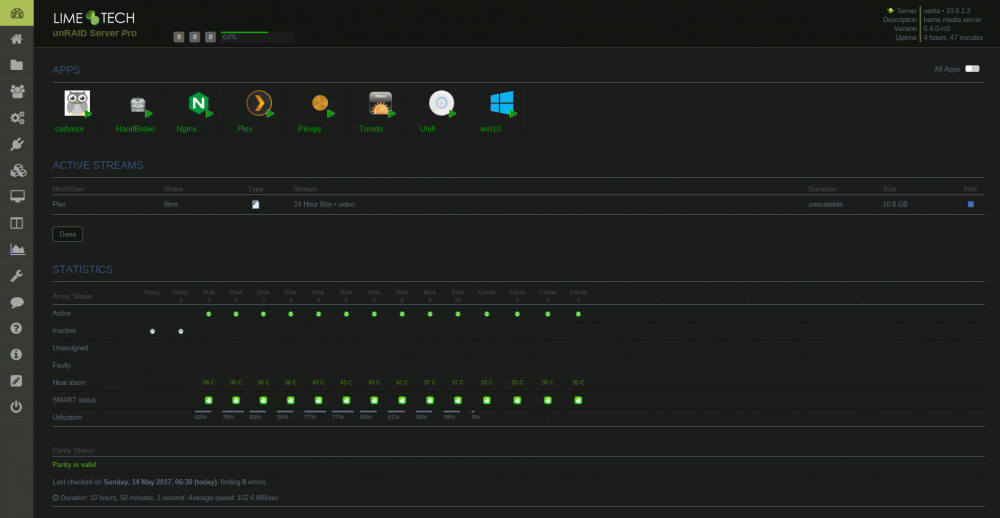Click the Info circle icon in sidebar
Viewport: 1000px width, 518px height.
(x=17, y=354)
